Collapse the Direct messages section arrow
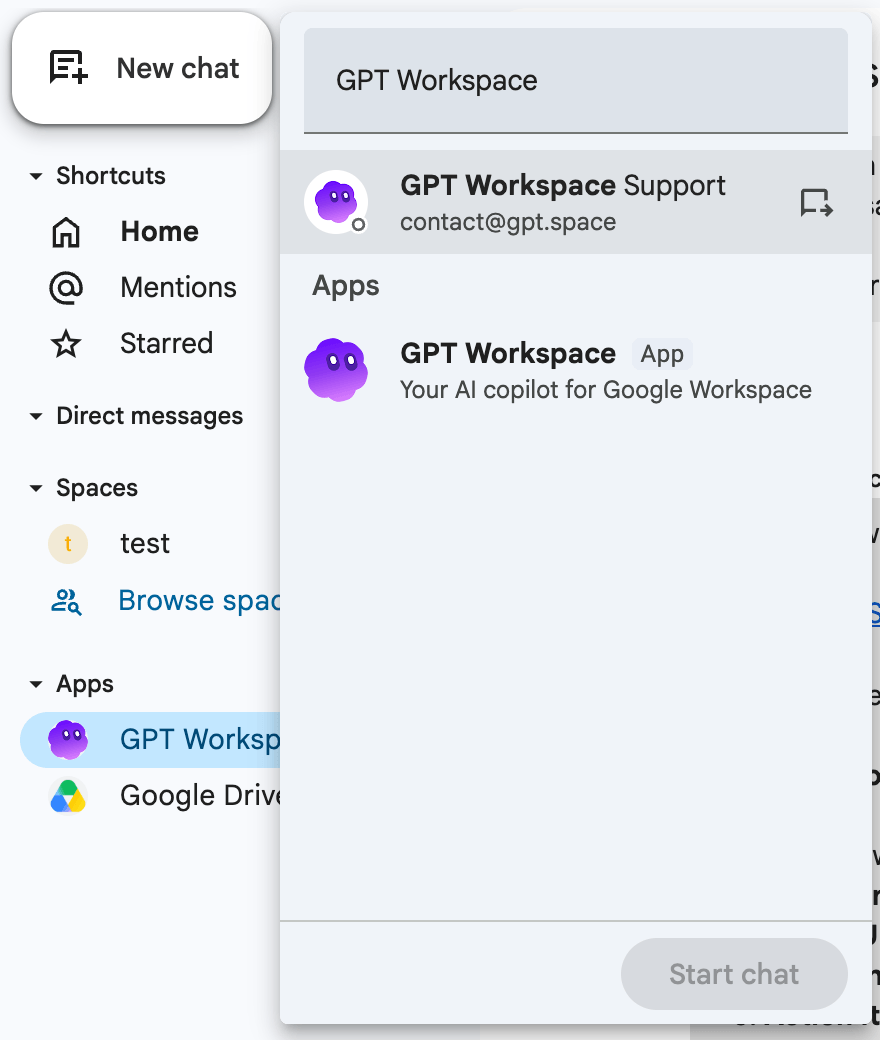880x1040 pixels. tap(36, 417)
